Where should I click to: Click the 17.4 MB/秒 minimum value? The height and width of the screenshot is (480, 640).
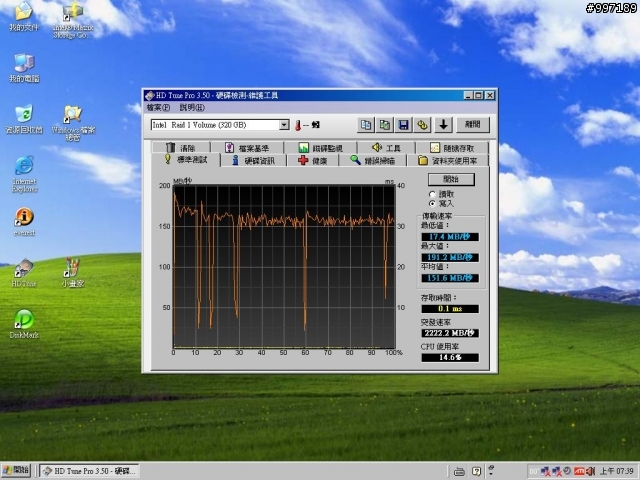(450, 237)
